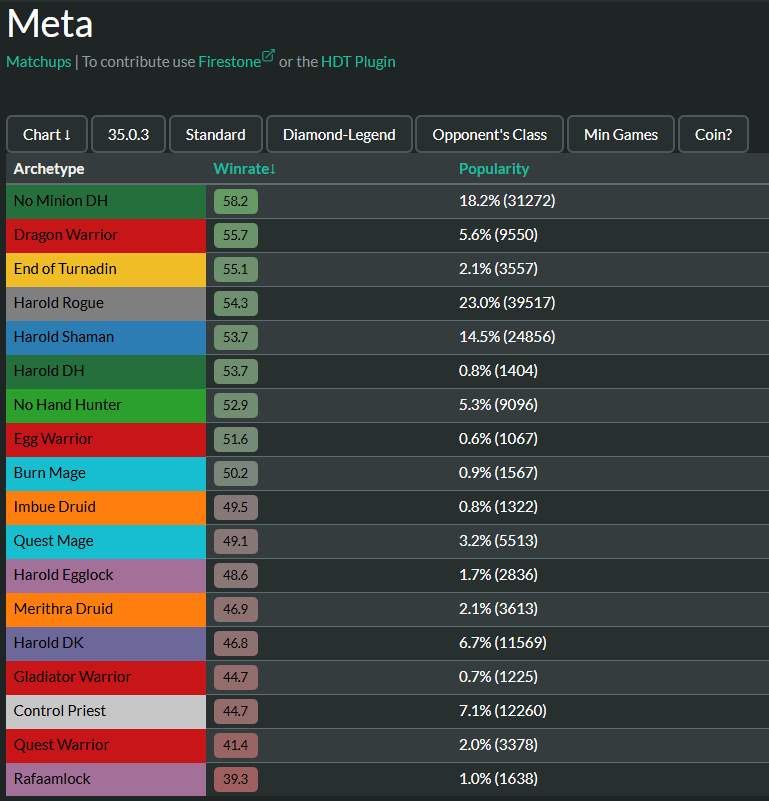Click the 46.8 winrate badge
Screen dimensions: 769x801
pos(236,644)
